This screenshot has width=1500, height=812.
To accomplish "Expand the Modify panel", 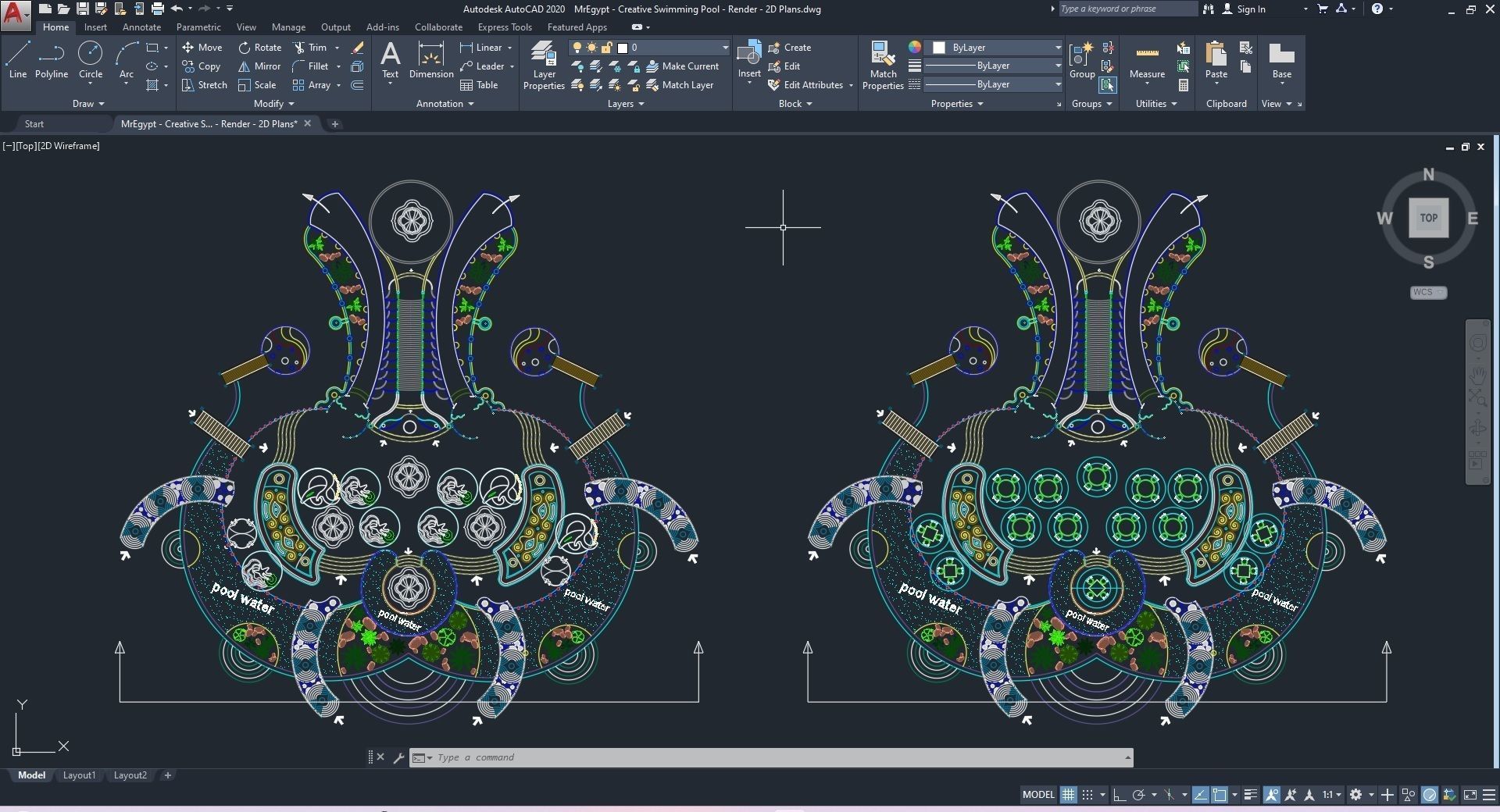I will pos(273,104).
